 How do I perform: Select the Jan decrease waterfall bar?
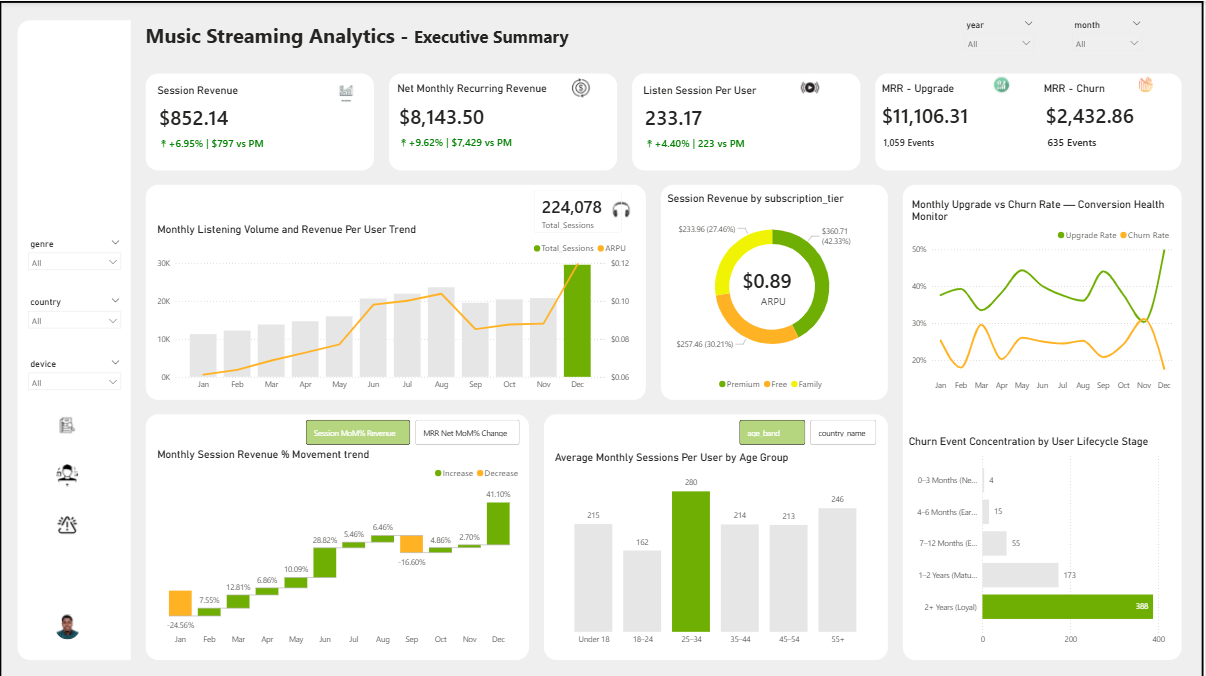[x=180, y=603]
